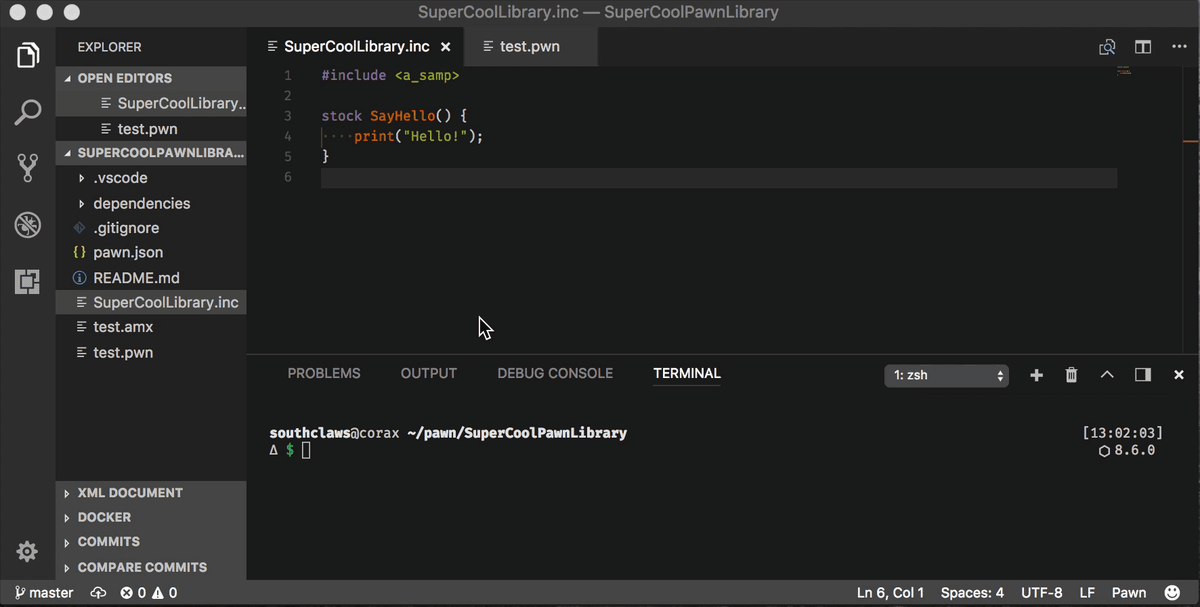Click the SayHello function name in code
The image size is (1200, 607).
[403, 116]
